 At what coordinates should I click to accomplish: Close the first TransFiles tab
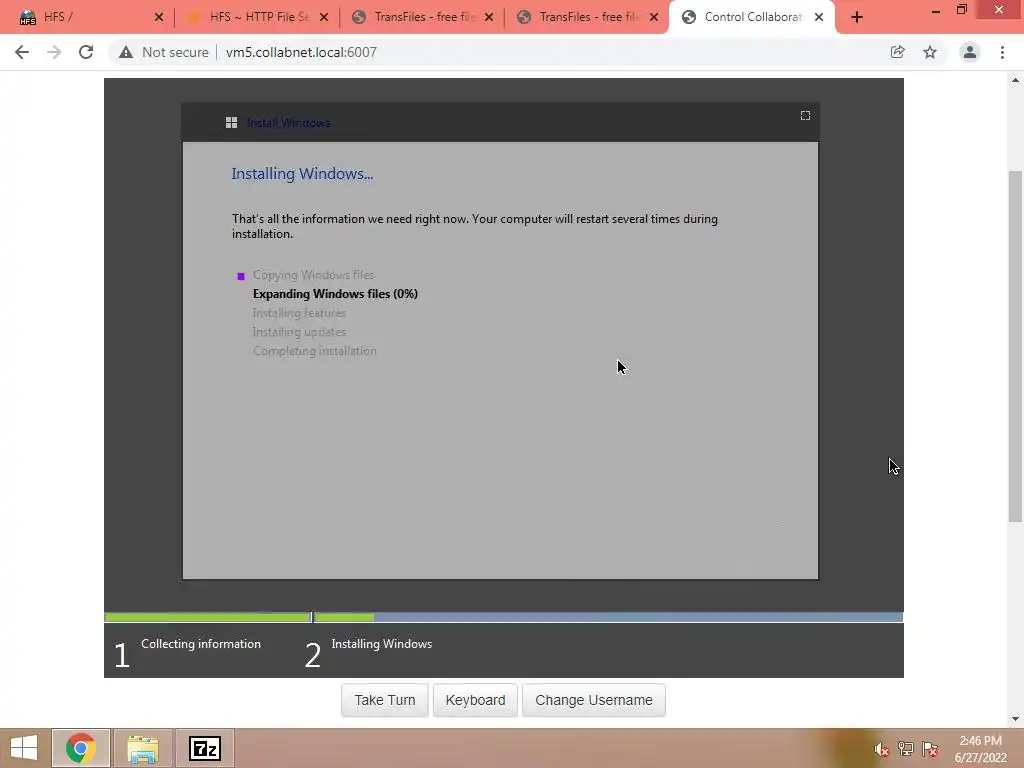(x=489, y=18)
